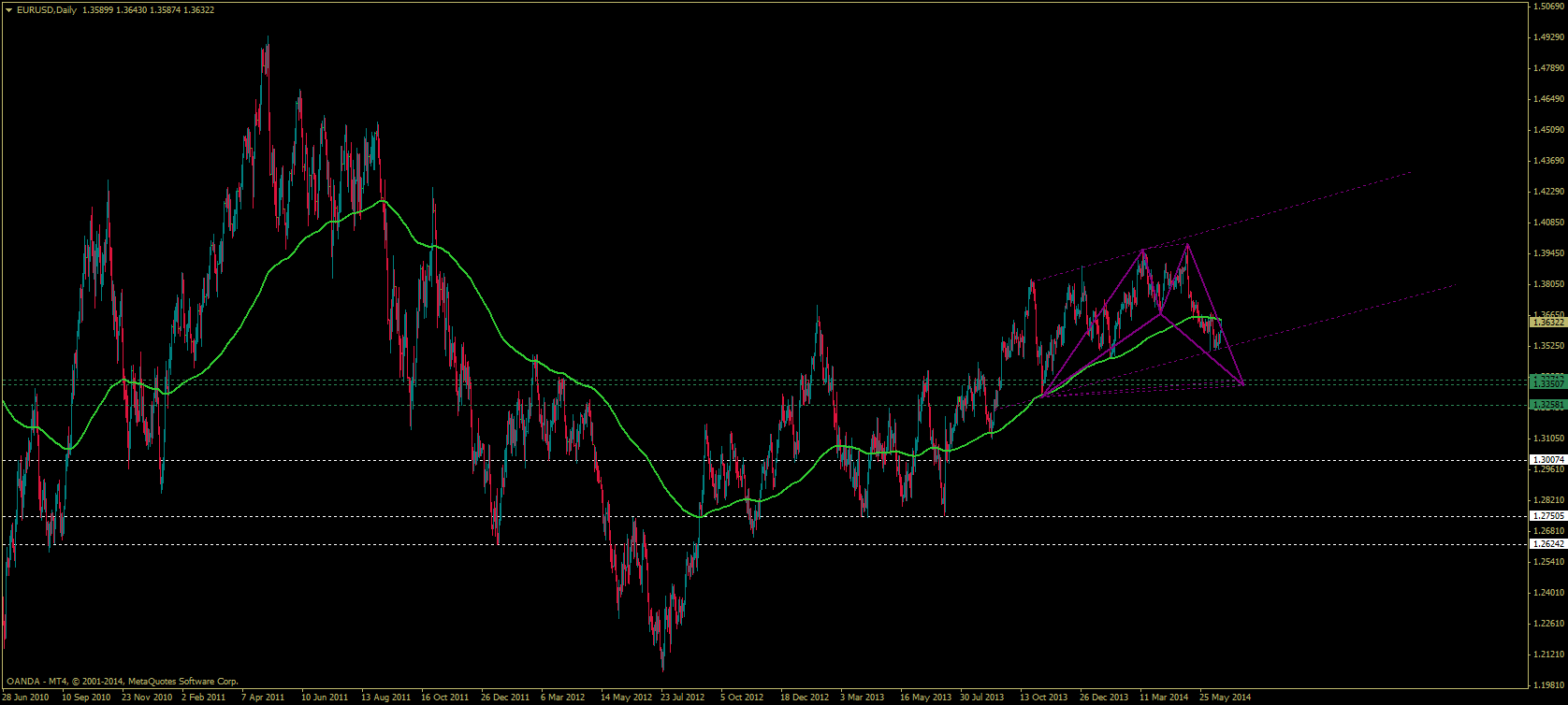Viewport: 1568px width, 705px height.
Task: Click the 1.46490 price axis label
Action: [1550, 99]
